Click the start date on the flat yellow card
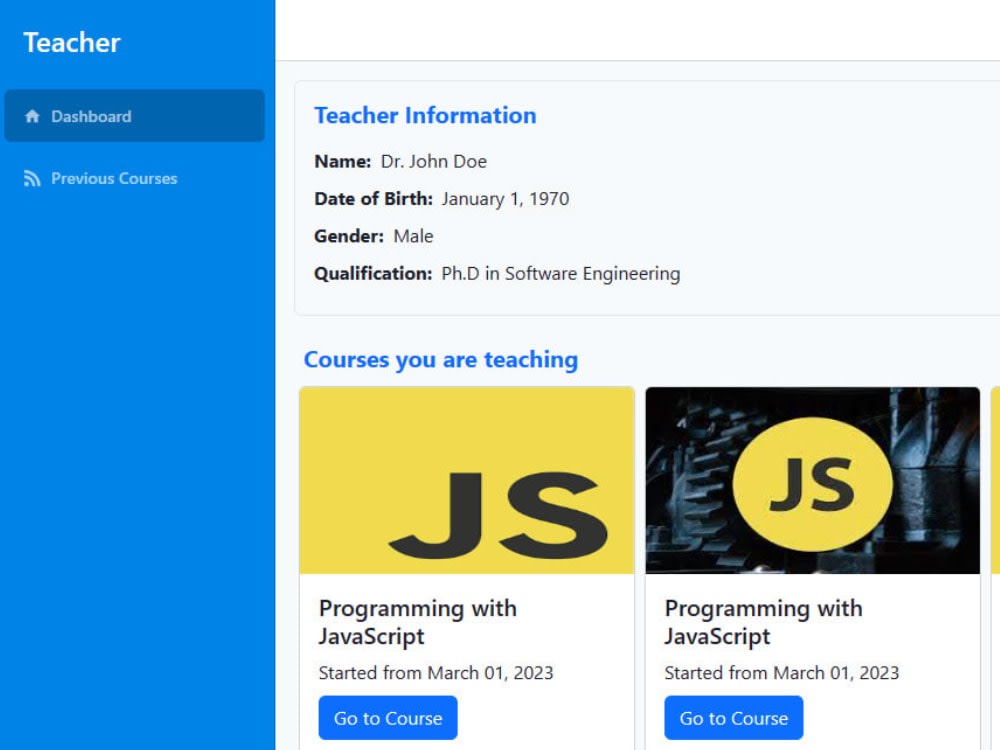 tap(436, 673)
